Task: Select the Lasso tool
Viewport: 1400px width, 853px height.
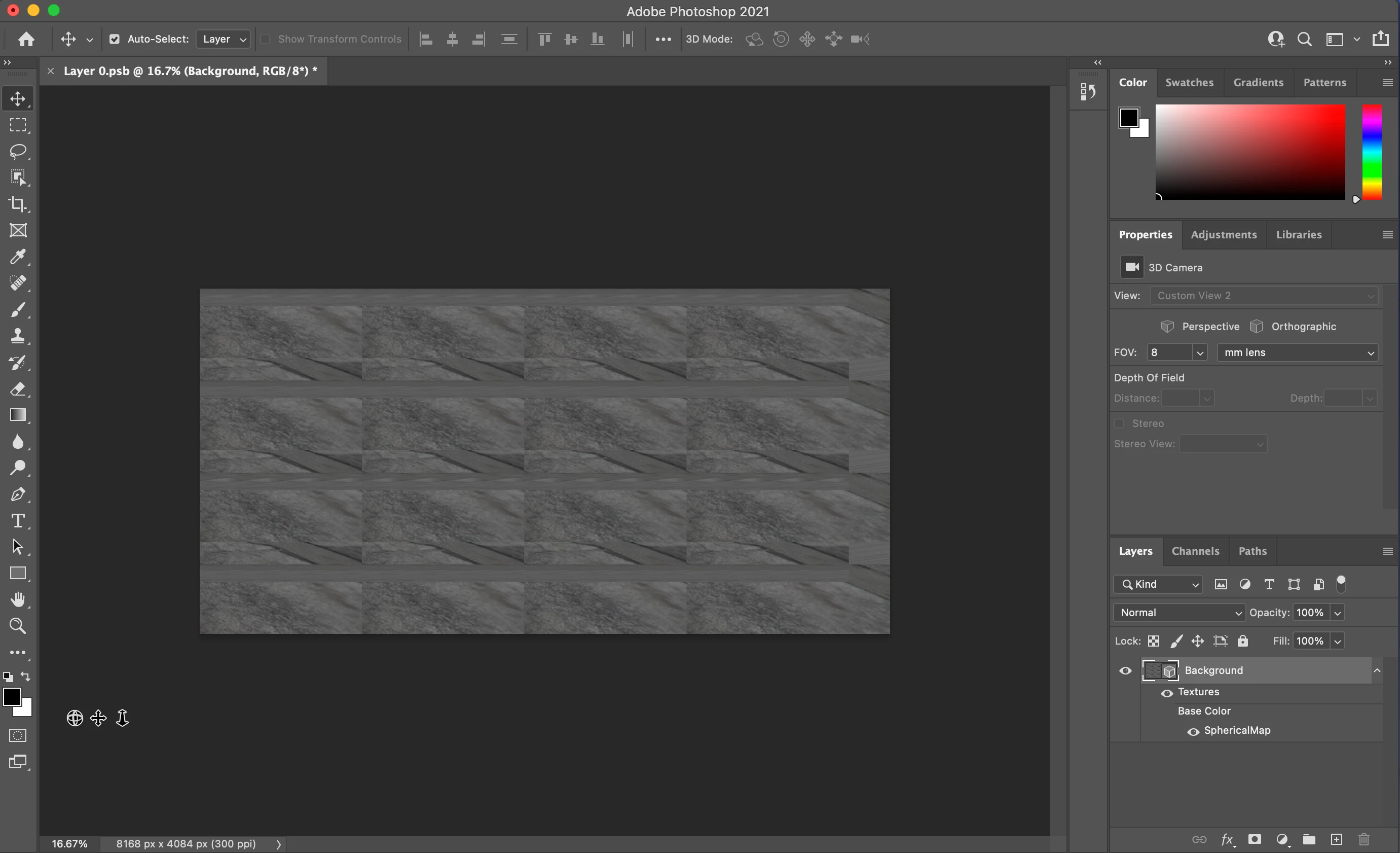Action: pyautogui.click(x=18, y=151)
